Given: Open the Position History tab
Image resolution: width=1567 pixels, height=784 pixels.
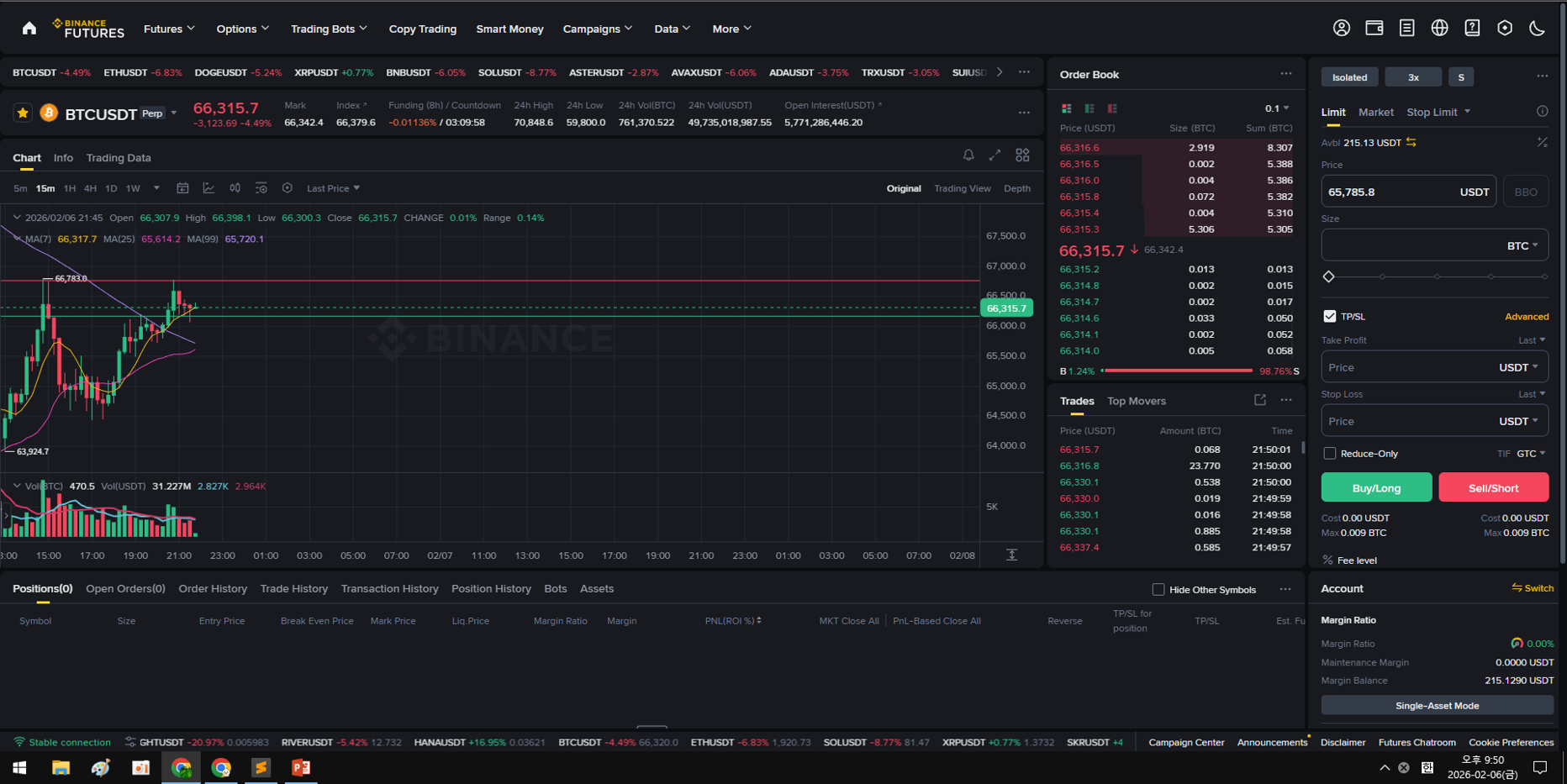Looking at the screenshot, I should click(x=491, y=588).
